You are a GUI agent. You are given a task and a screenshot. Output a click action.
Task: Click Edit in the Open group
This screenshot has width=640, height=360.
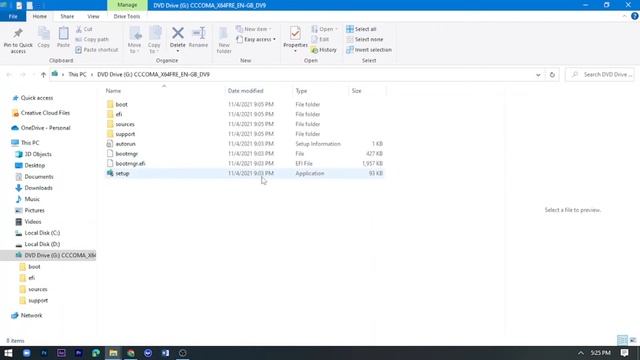tap(320, 39)
